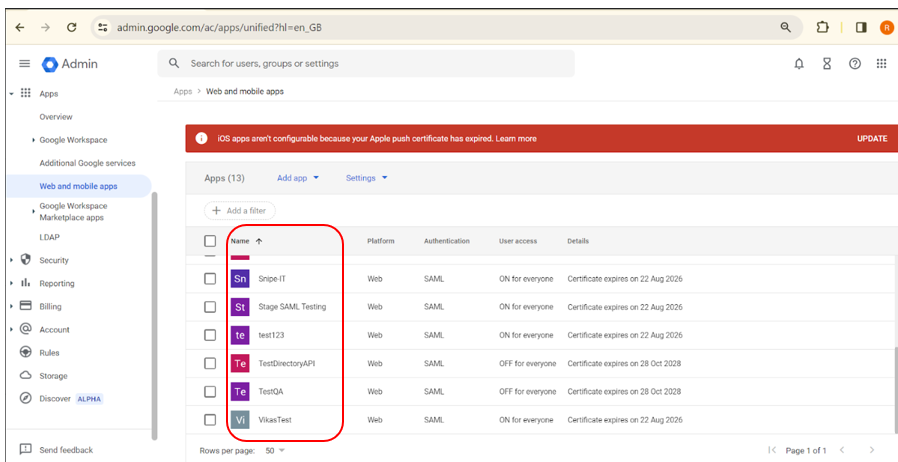The image size is (898, 462).
Task: Click the Rules steering wheel icon
Action: pos(25,352)
